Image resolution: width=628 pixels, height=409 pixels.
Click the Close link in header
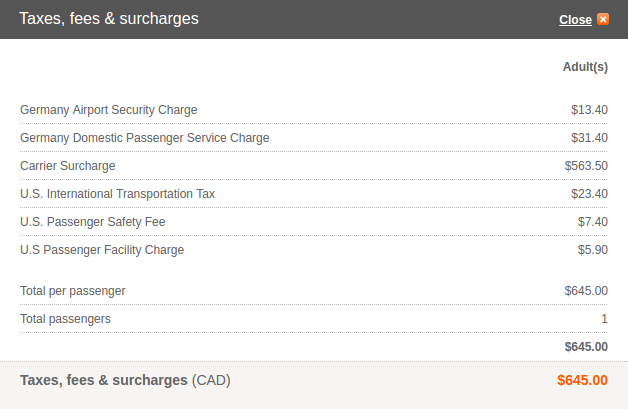click(x=575, y=20)
